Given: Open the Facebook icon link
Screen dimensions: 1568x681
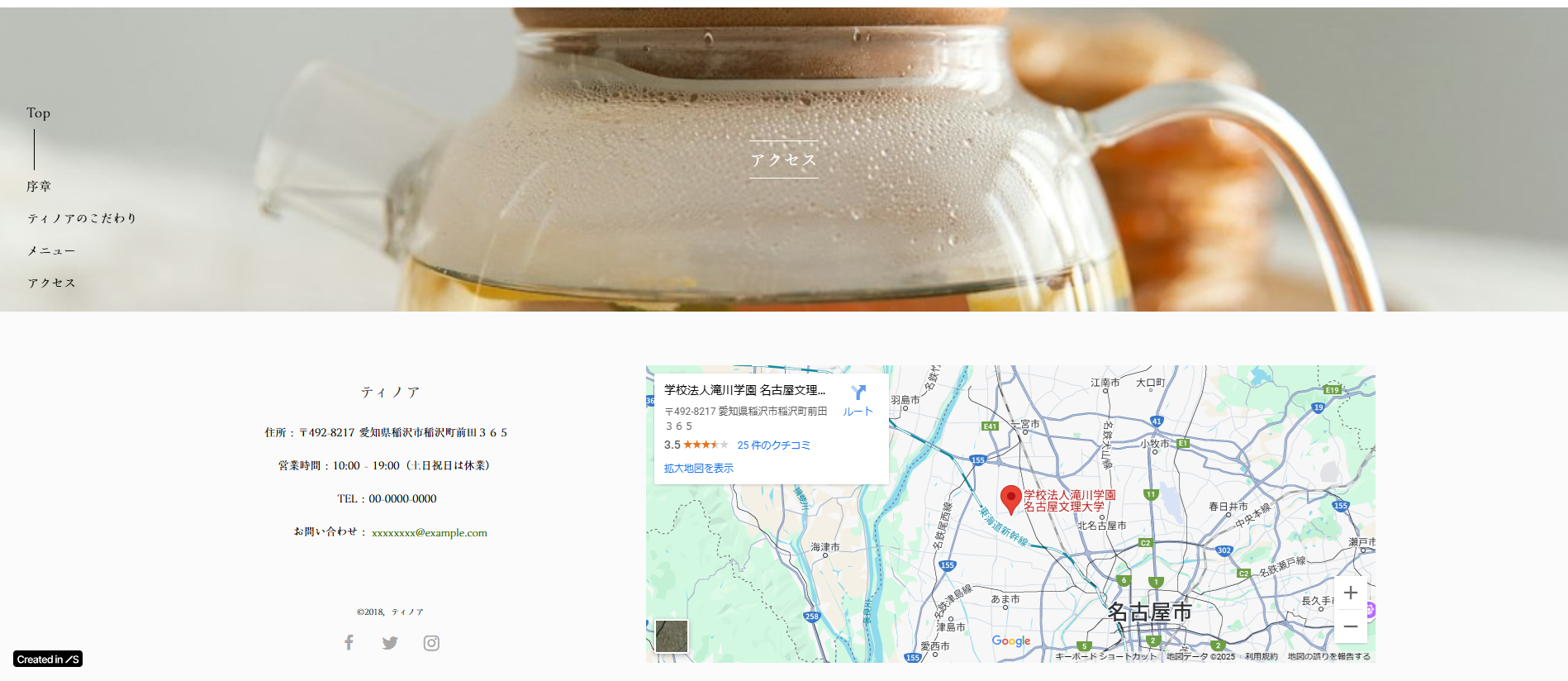Looking at the screenshot, I should click(x=349, y=643).
